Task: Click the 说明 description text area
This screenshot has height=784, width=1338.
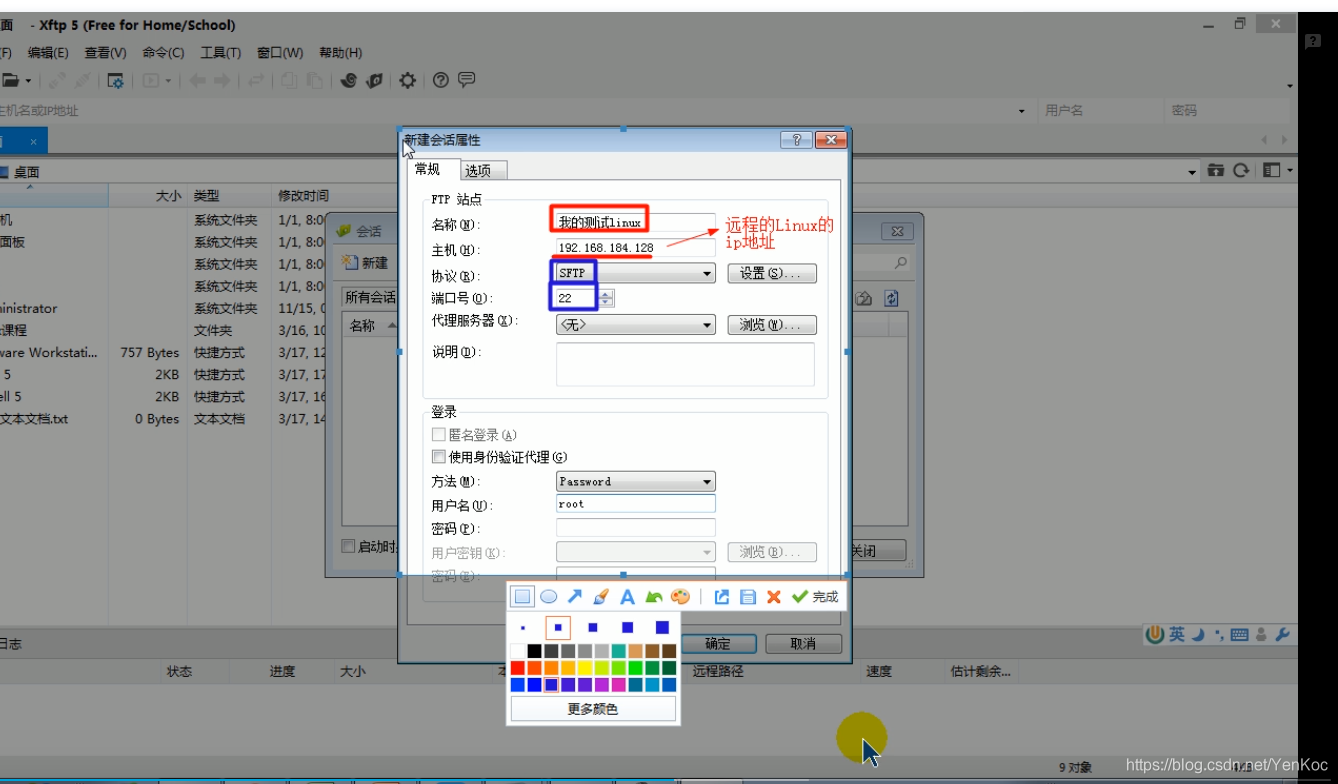Action: tap(685, 364)
